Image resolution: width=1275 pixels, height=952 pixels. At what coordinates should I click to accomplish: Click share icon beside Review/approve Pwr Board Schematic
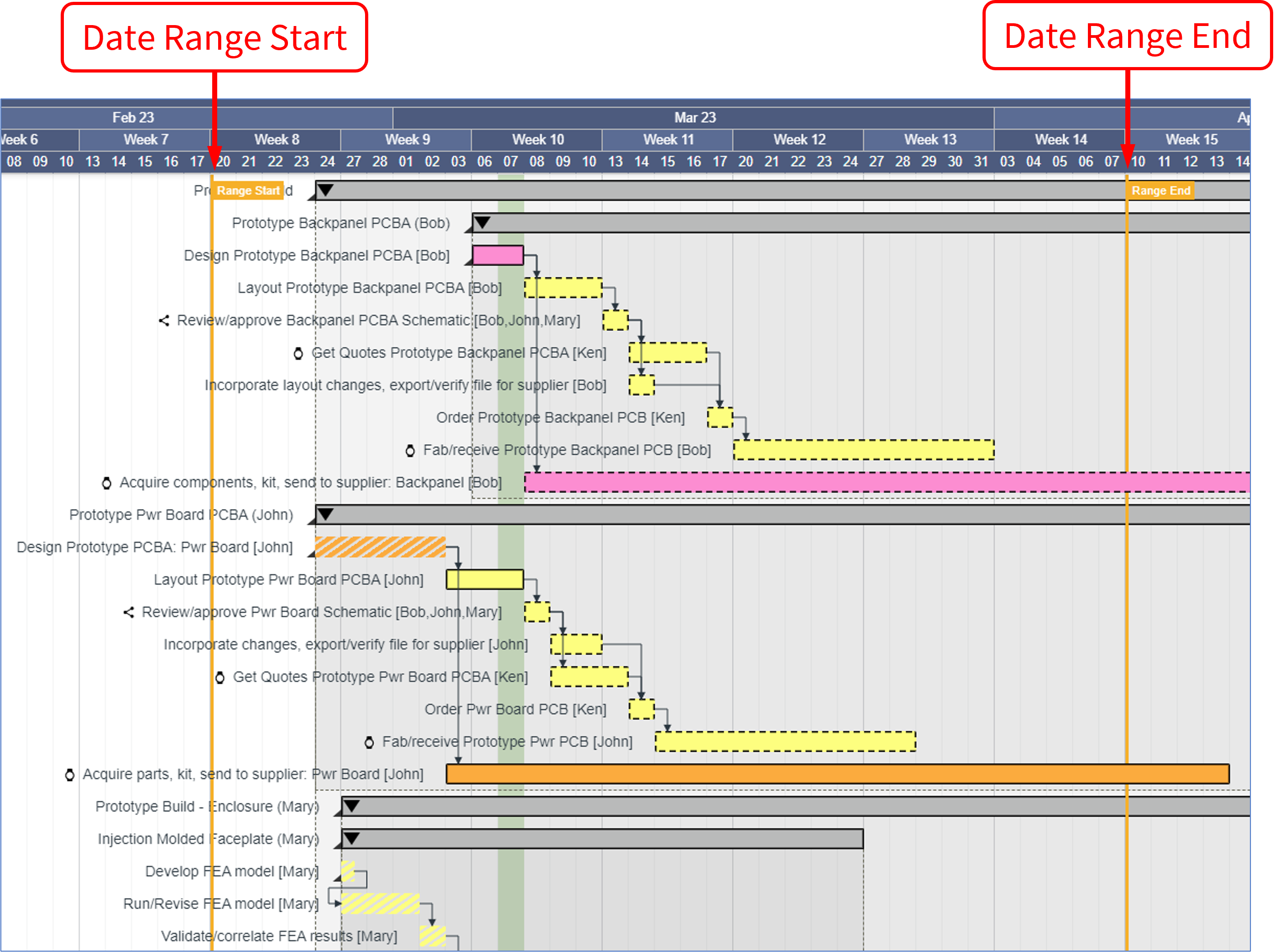tap(129, 612)
